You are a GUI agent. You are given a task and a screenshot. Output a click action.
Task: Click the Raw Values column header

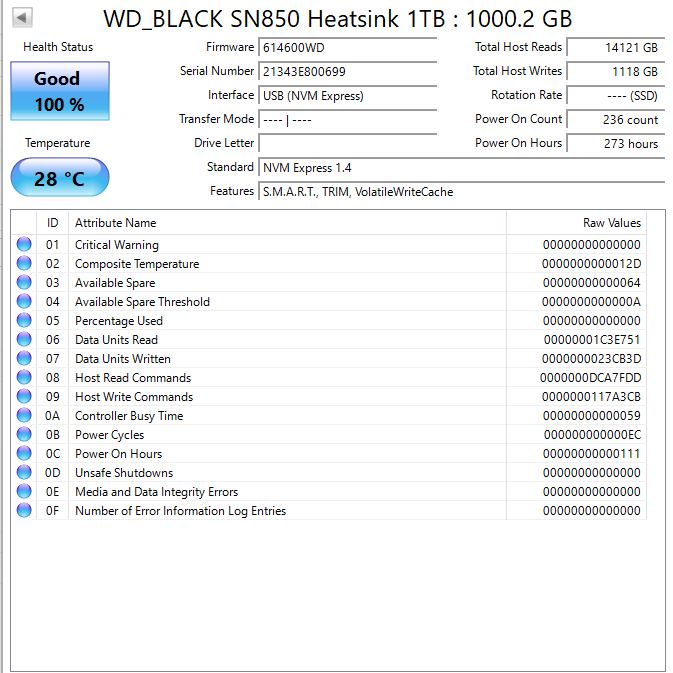576,223
